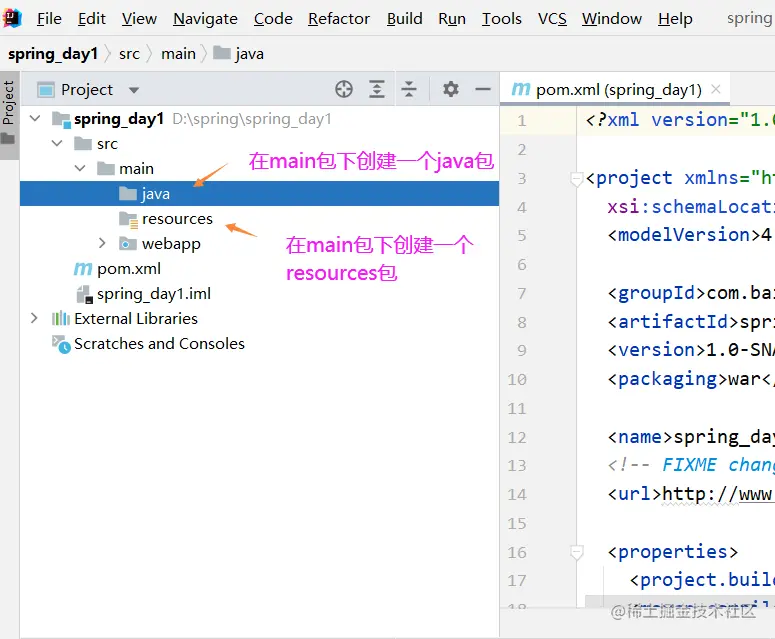The image size is (775, 639).
Task: Open the Code menu
Action: click(273, 19)
